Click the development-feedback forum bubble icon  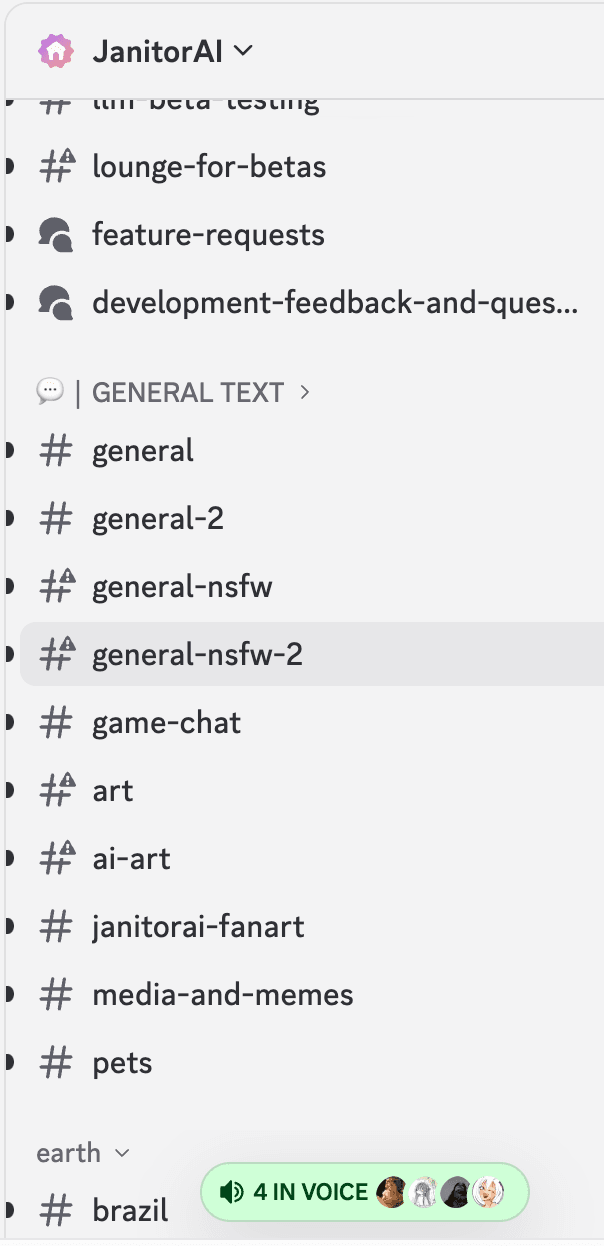click(56, 303)
